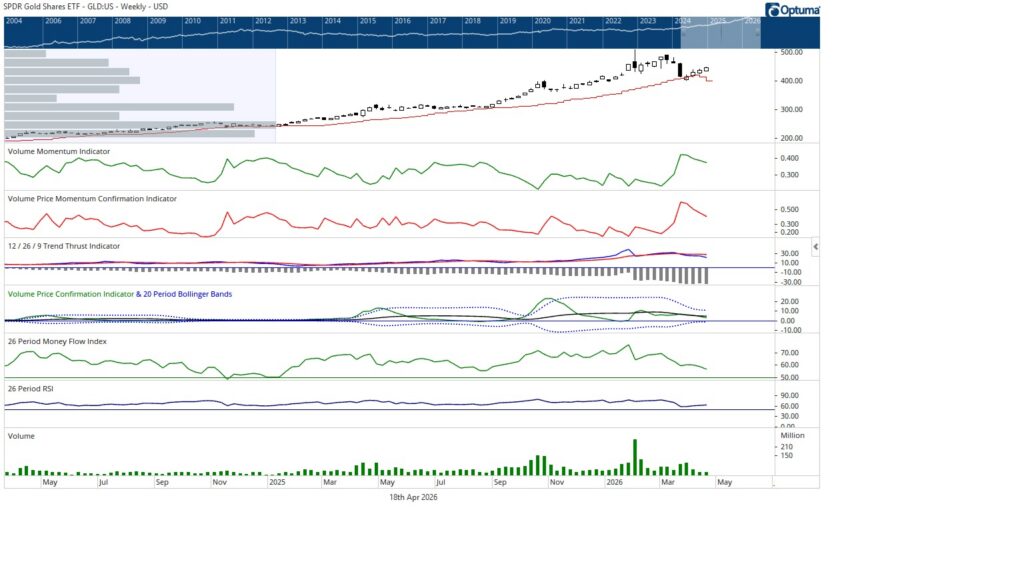This screenshot has width=1024, height=576.
Task: Select the Volume Price Confirmation Indicator label
Action: (70, 293)
